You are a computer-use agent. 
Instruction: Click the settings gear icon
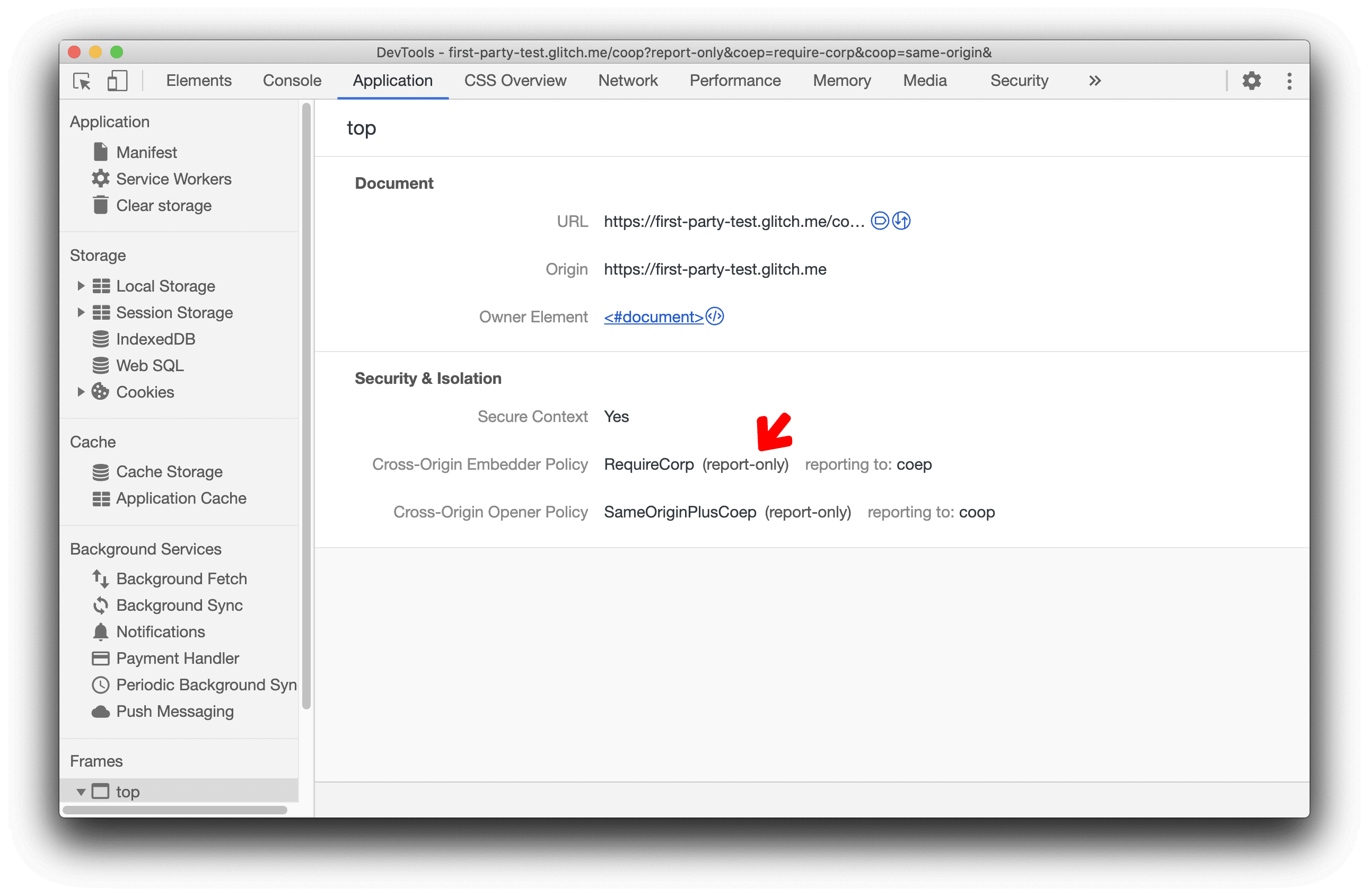1252,81
